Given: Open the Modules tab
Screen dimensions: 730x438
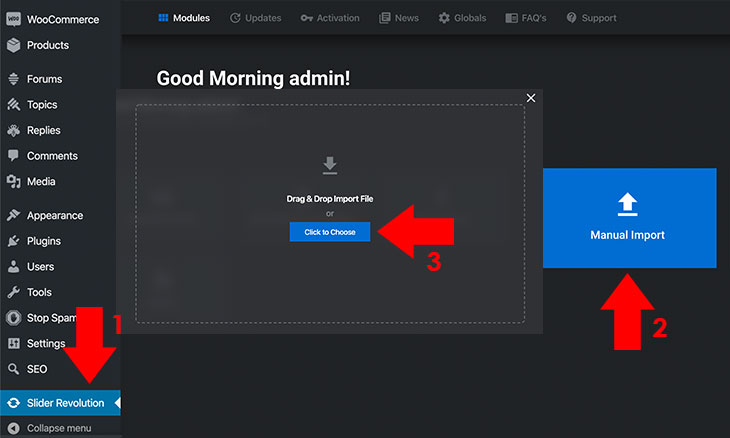Looking at the screenshot, I should (184, 18).
